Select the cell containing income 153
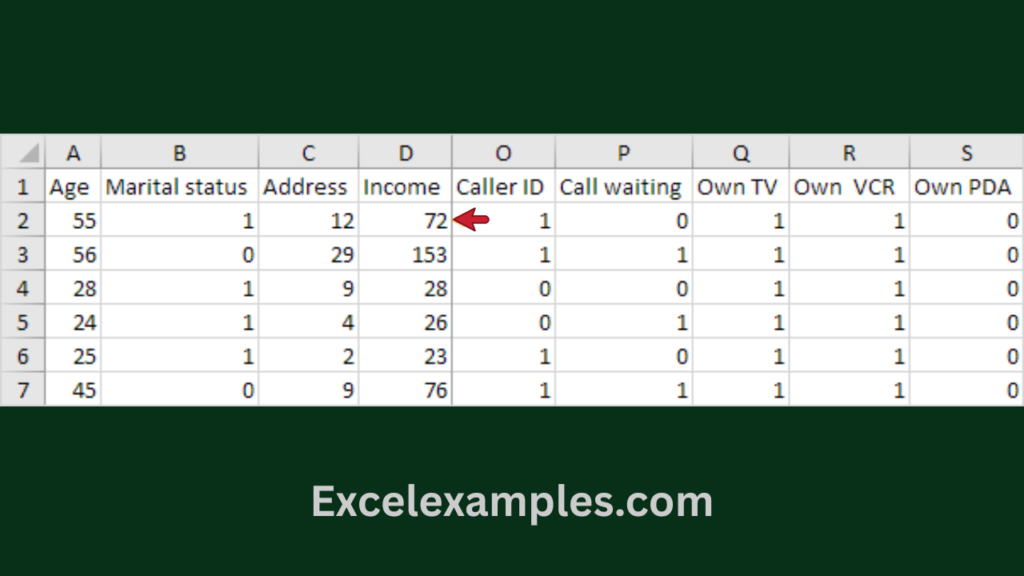The height and width of the screenshot is (576, 1024). point(405,255)
